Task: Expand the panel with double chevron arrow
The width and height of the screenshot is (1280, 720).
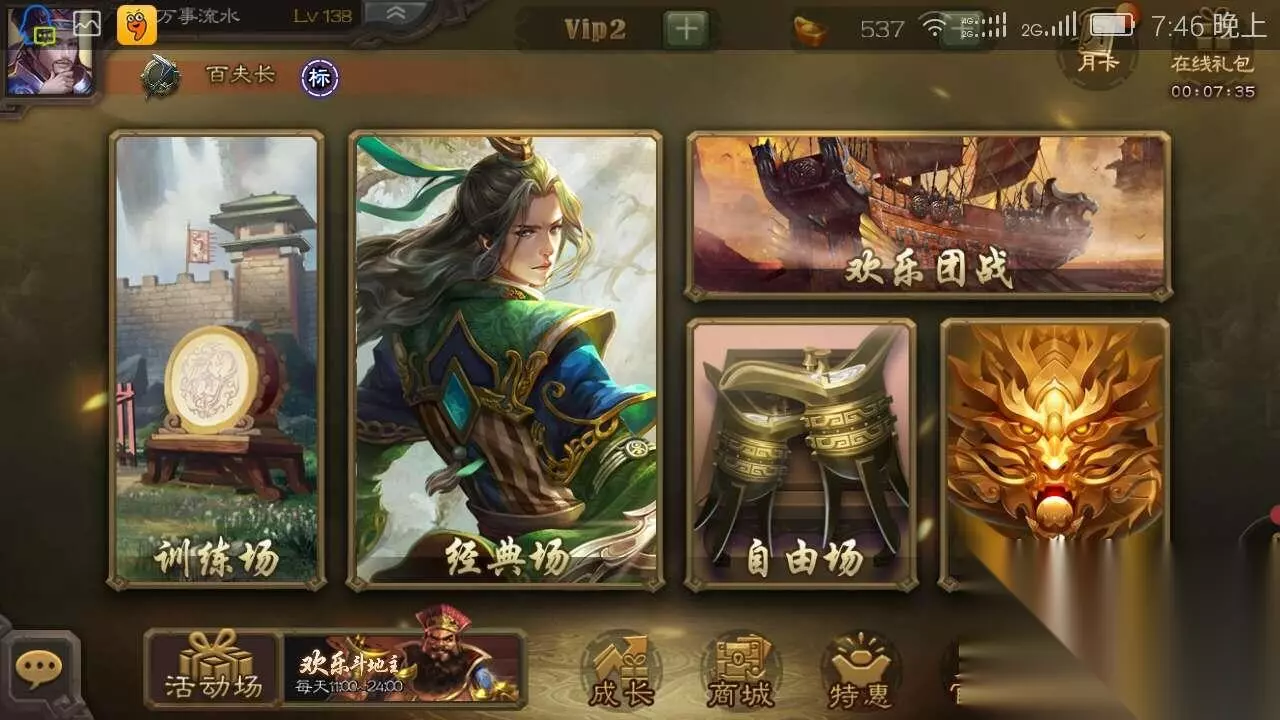Action: coord(395,14)
